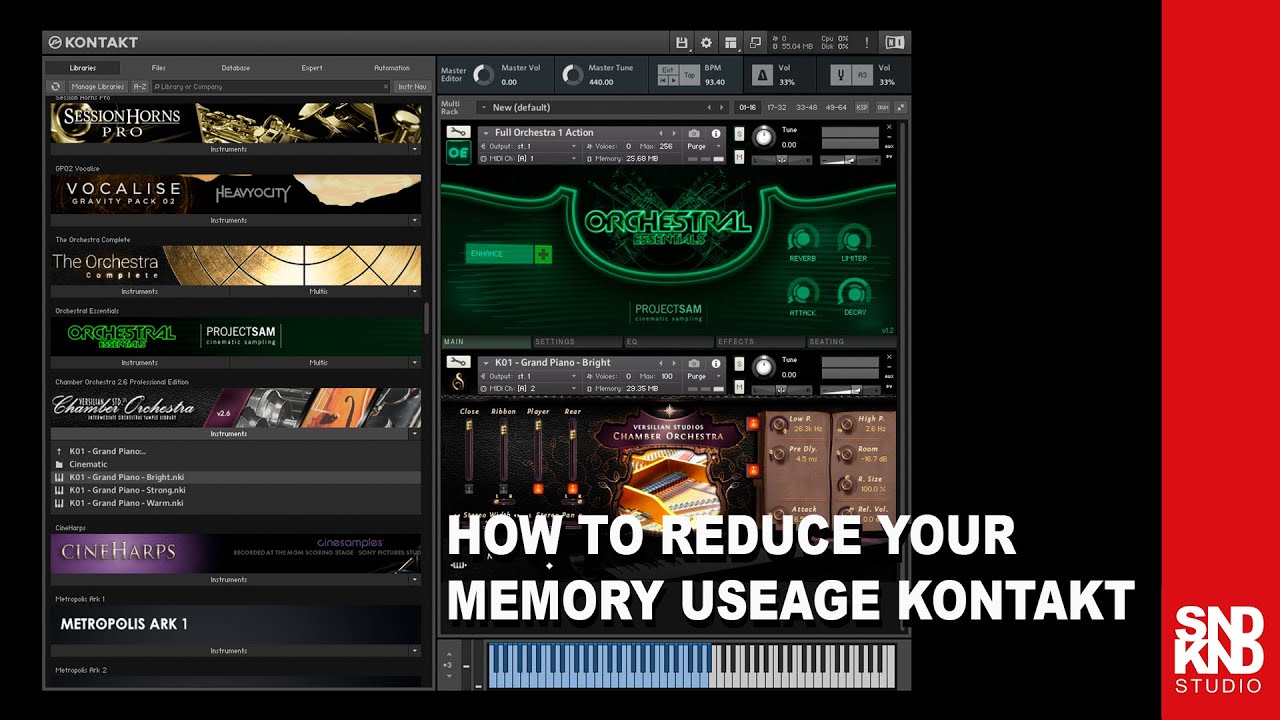Open the workspace layout icon

pyautogui.click(x=731, y=43)
